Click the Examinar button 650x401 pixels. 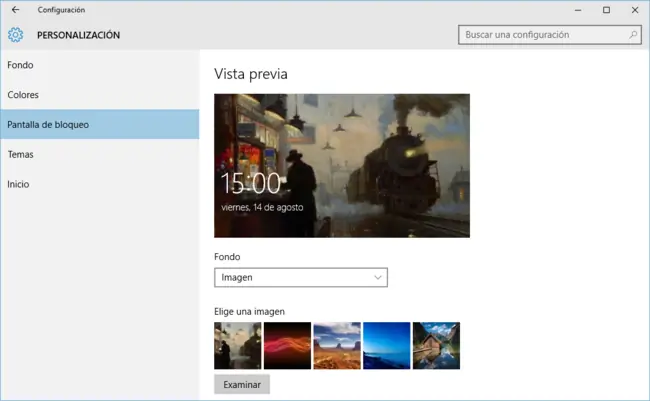click(x=242, y=384)
